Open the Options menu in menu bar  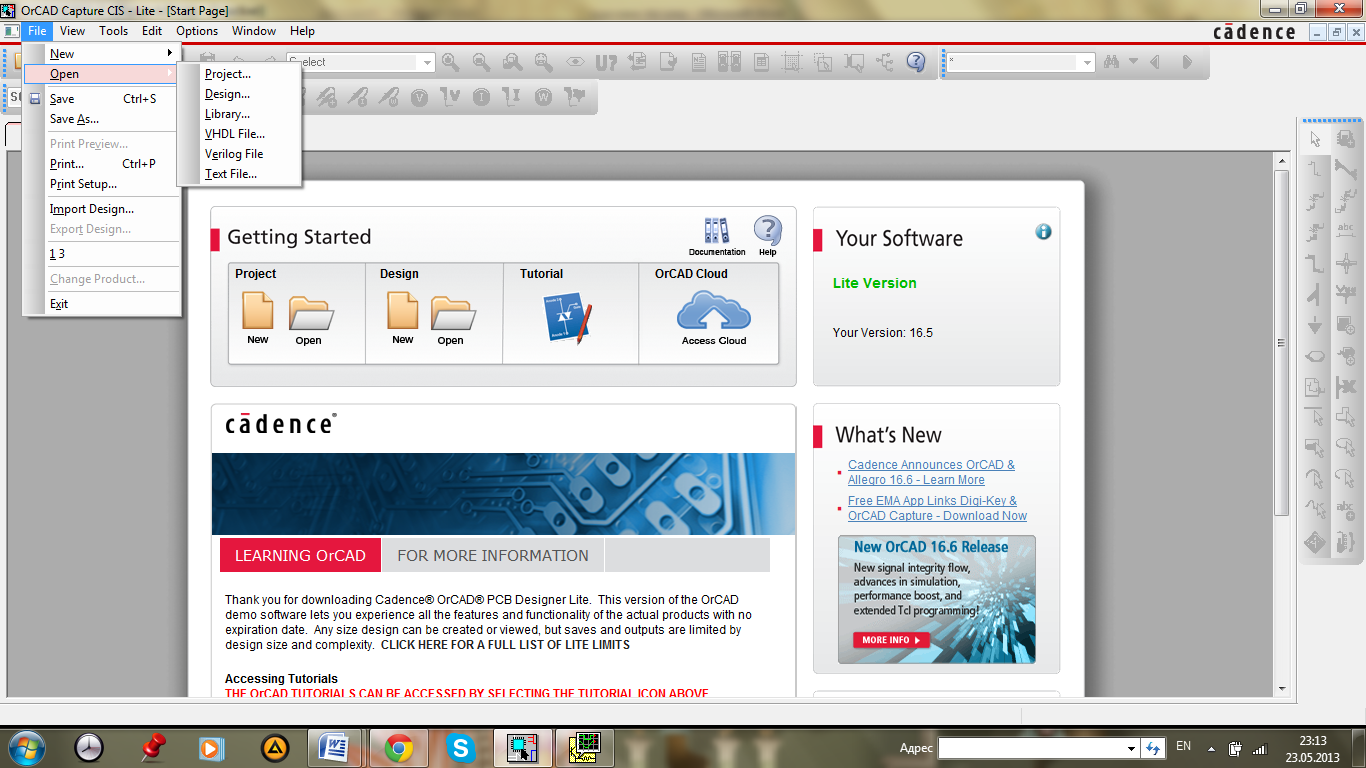197,31
